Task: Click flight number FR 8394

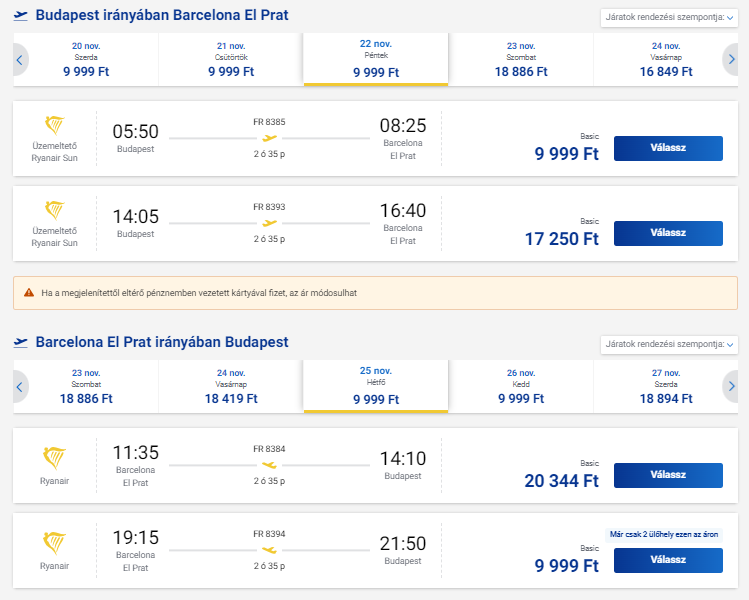Action: (x=269, y=534)
